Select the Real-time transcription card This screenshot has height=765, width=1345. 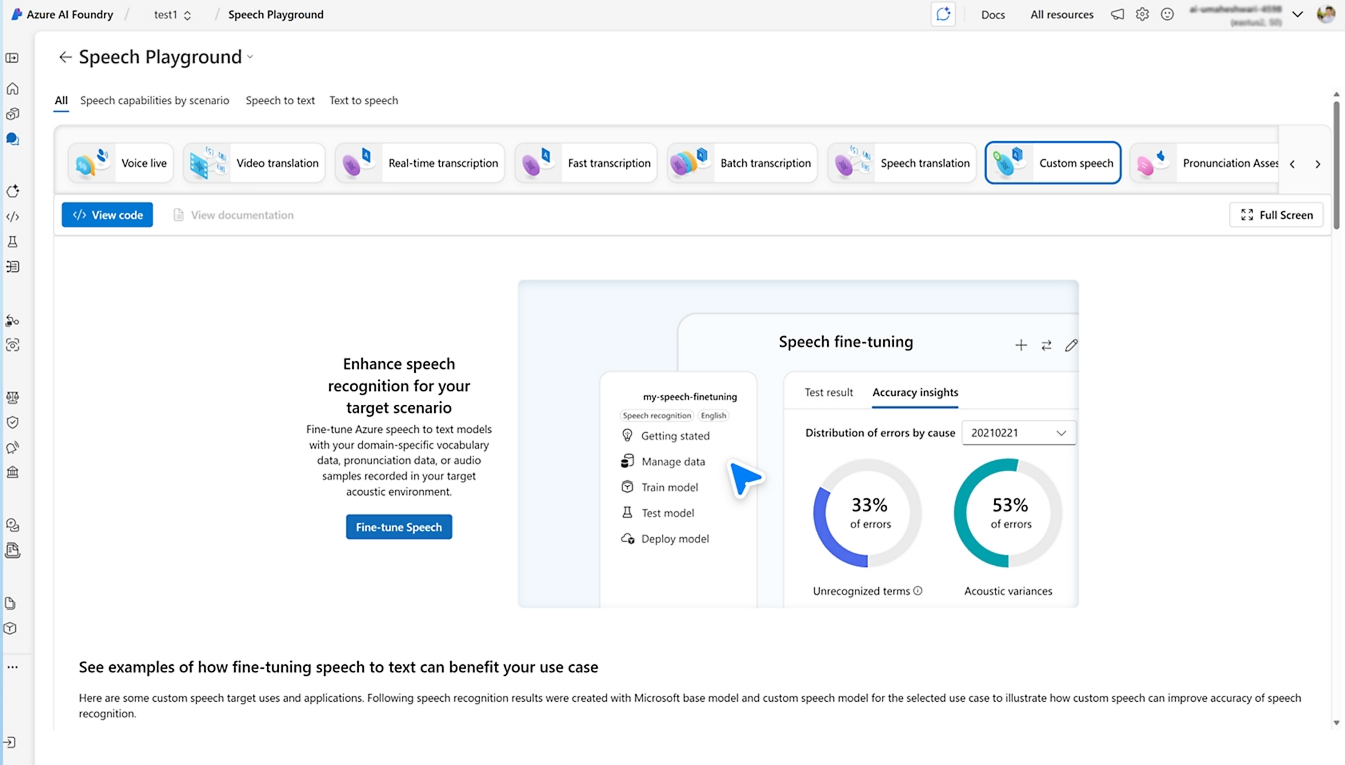pos(420,163)
